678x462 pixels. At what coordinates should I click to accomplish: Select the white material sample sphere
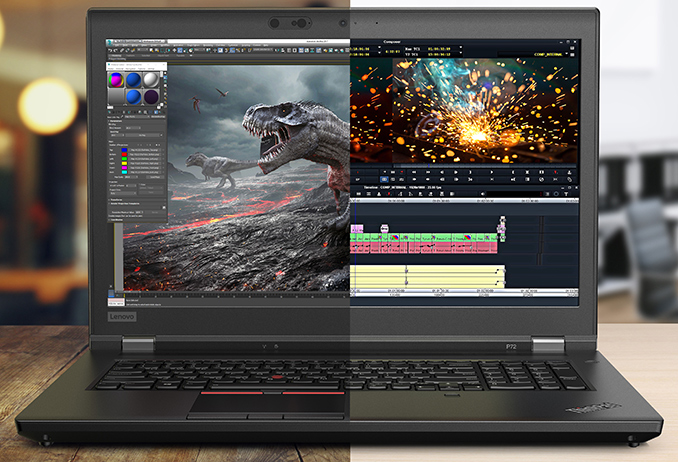tap(151, 80)
